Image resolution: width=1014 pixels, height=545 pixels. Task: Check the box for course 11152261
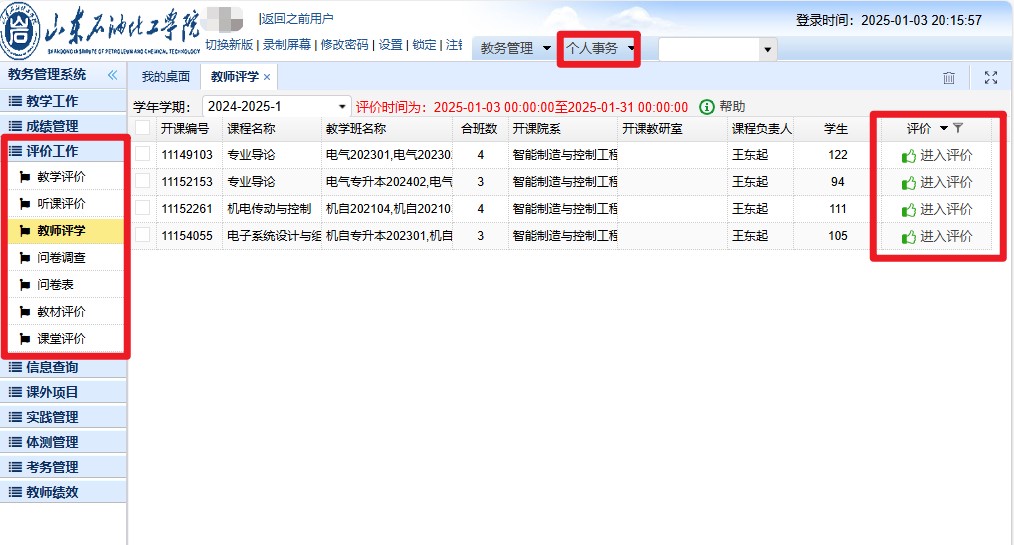point(143,208)
